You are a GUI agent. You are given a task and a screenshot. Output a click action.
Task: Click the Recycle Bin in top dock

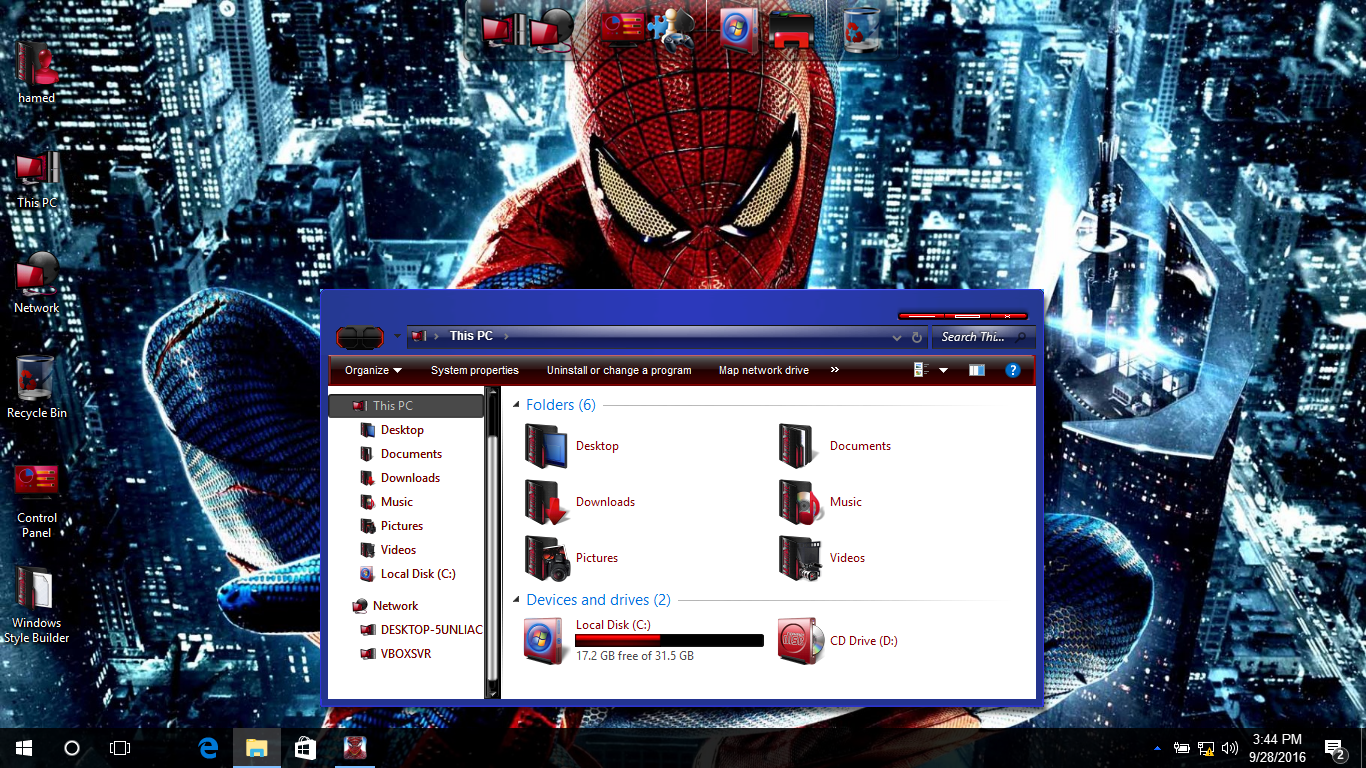[860, 28]
